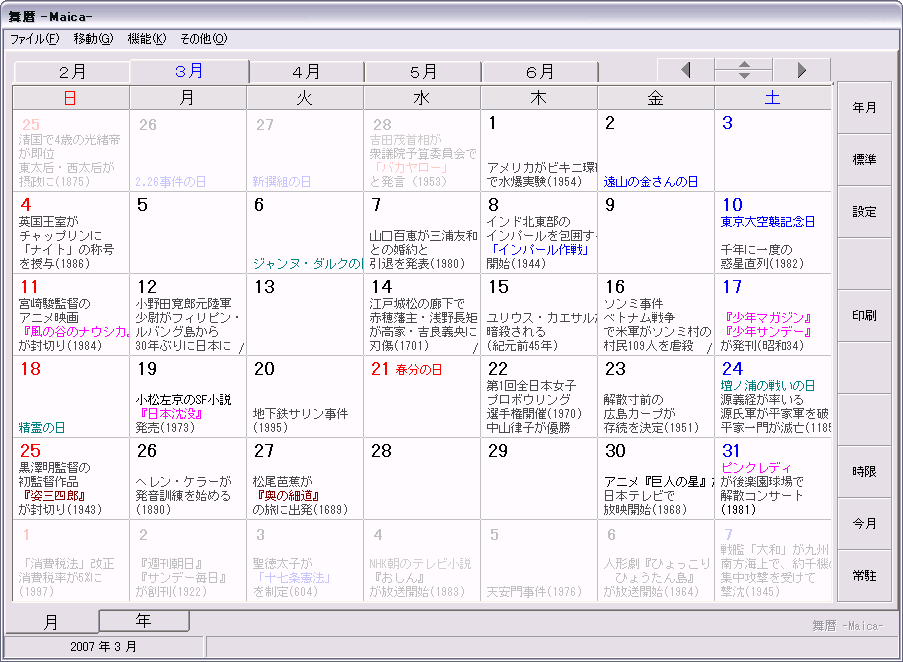Select greyed February 27 新撰組の日 cell
Viewport: 903px width, 662px height.
tap(305, 151)
